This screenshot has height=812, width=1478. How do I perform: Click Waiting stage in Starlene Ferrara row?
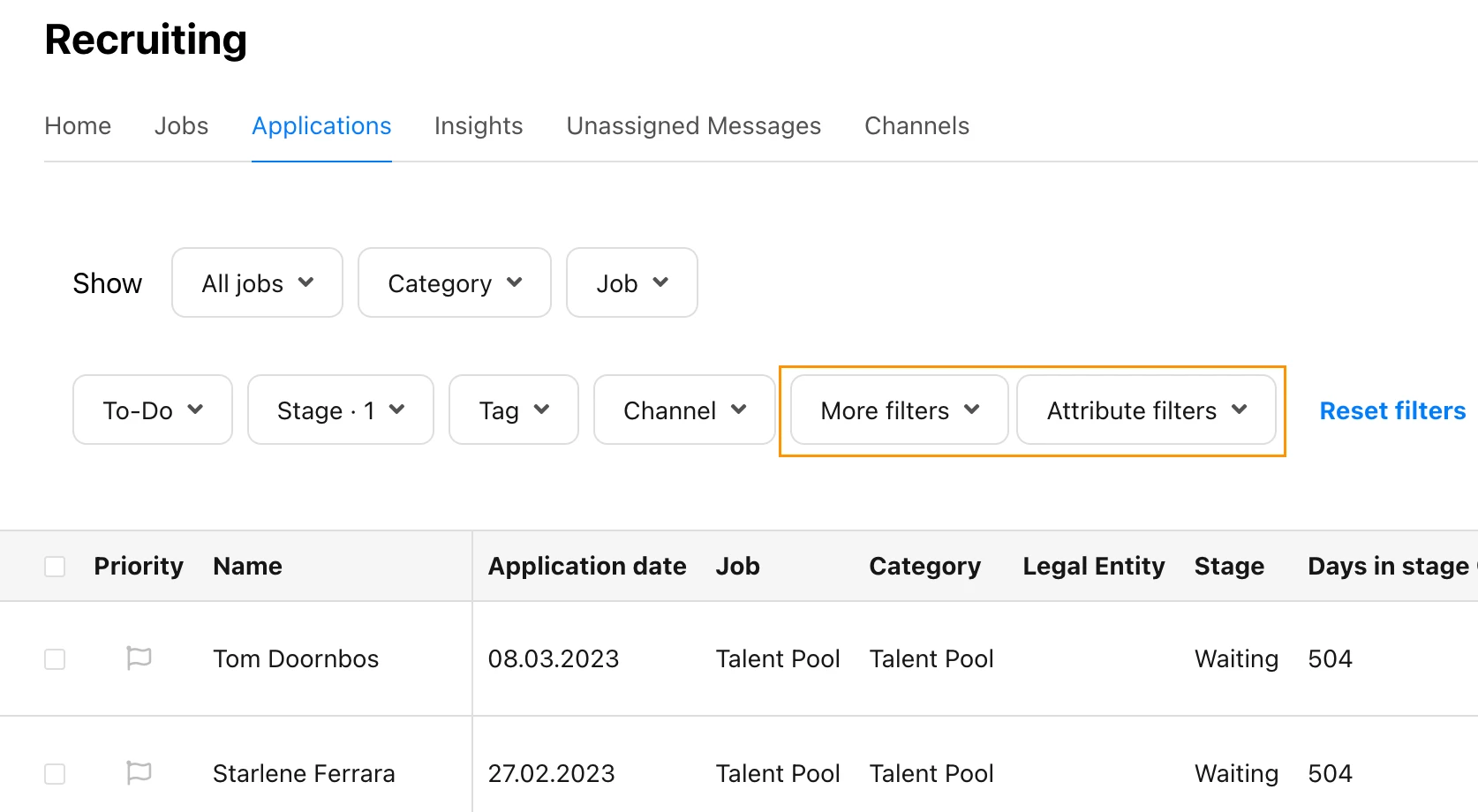point(1236,773)
